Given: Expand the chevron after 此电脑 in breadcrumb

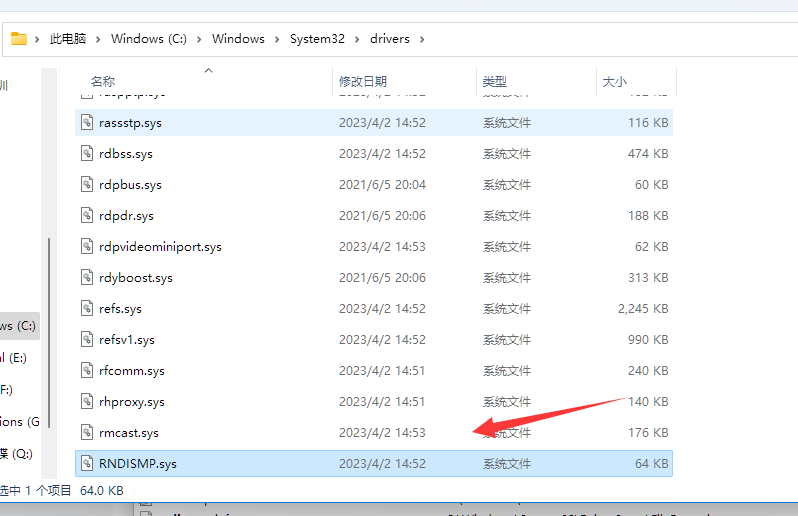Looking at the screenshot, I should (x=98, y=39).
